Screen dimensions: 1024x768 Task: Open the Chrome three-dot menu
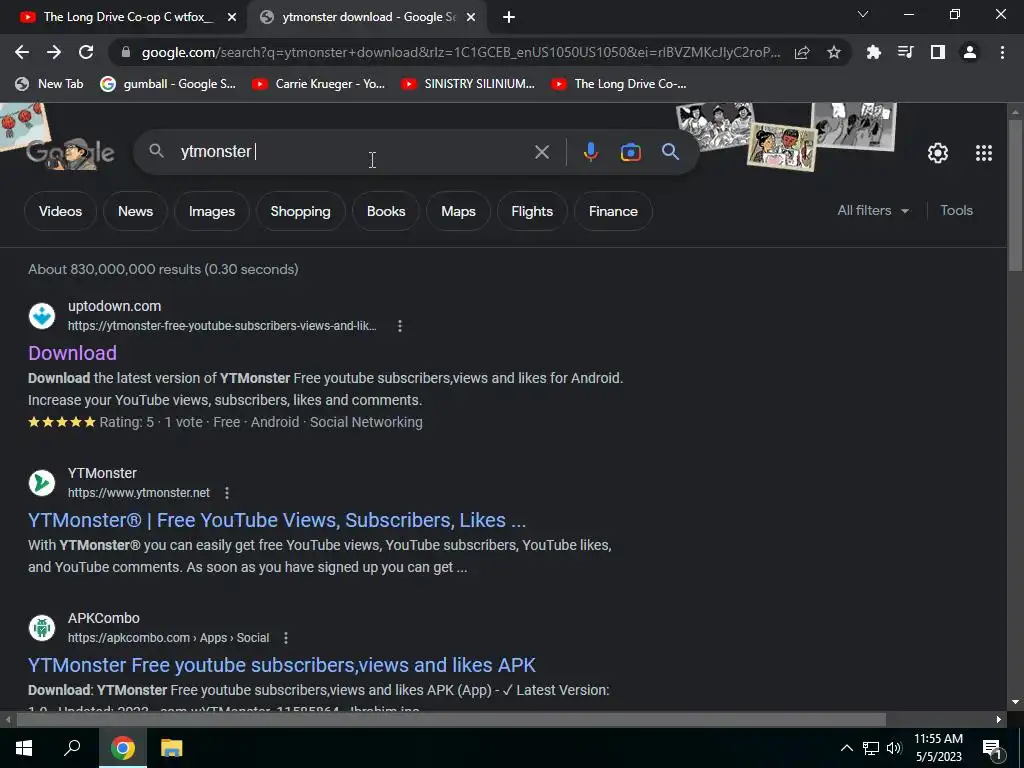(1002, 52)
